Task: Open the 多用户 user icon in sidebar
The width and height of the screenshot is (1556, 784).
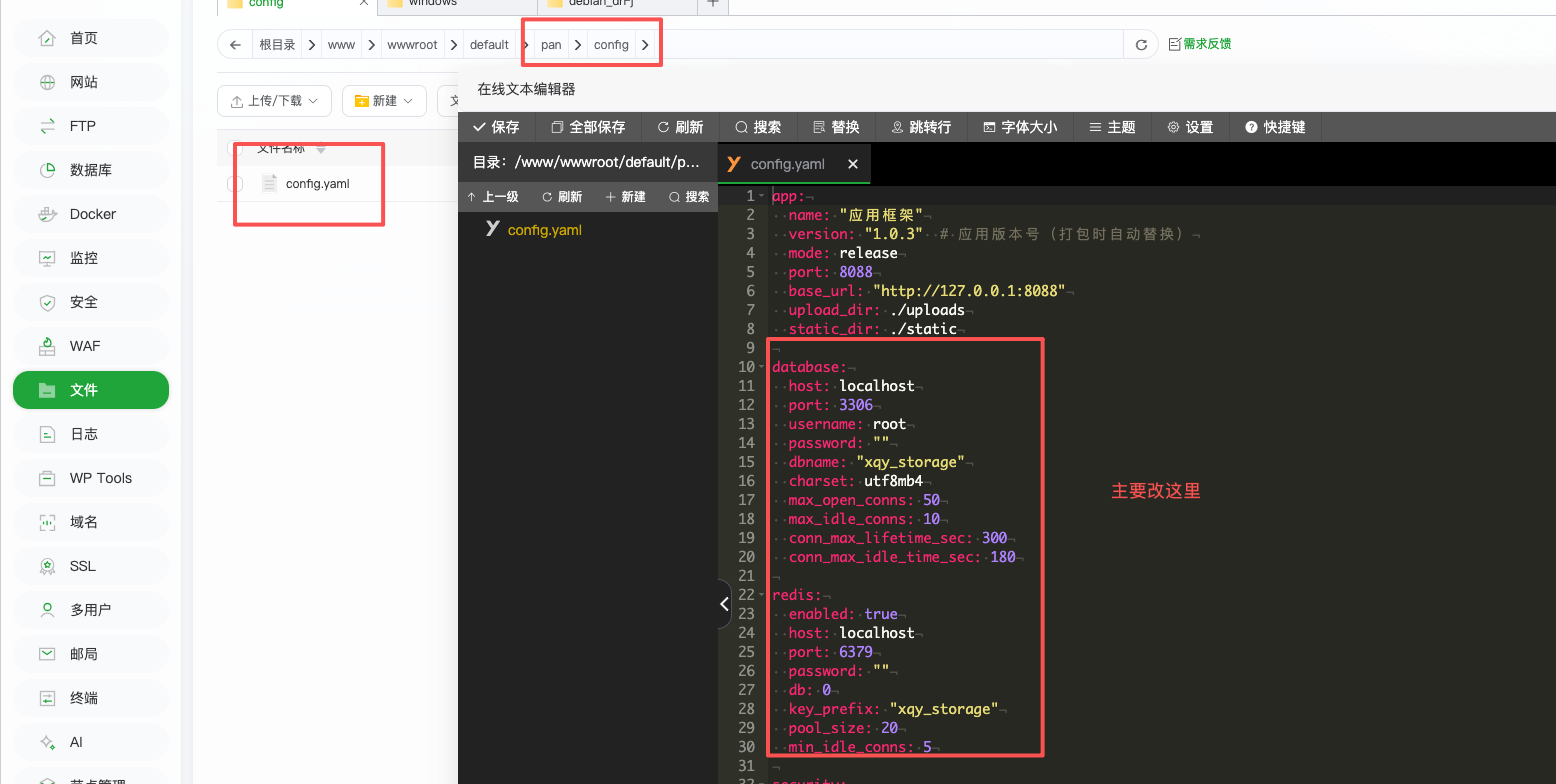Action: [47, 610]
